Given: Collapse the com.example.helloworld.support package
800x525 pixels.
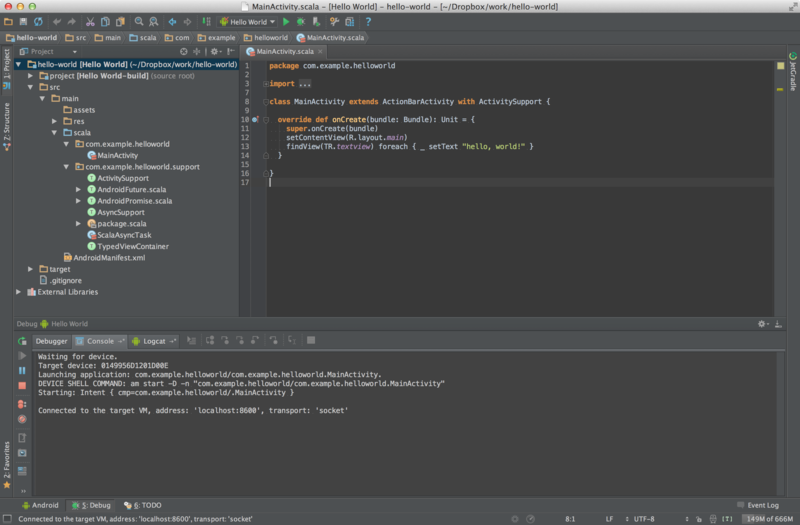Looking at the screenshot, I should click(x=66, y=167).
